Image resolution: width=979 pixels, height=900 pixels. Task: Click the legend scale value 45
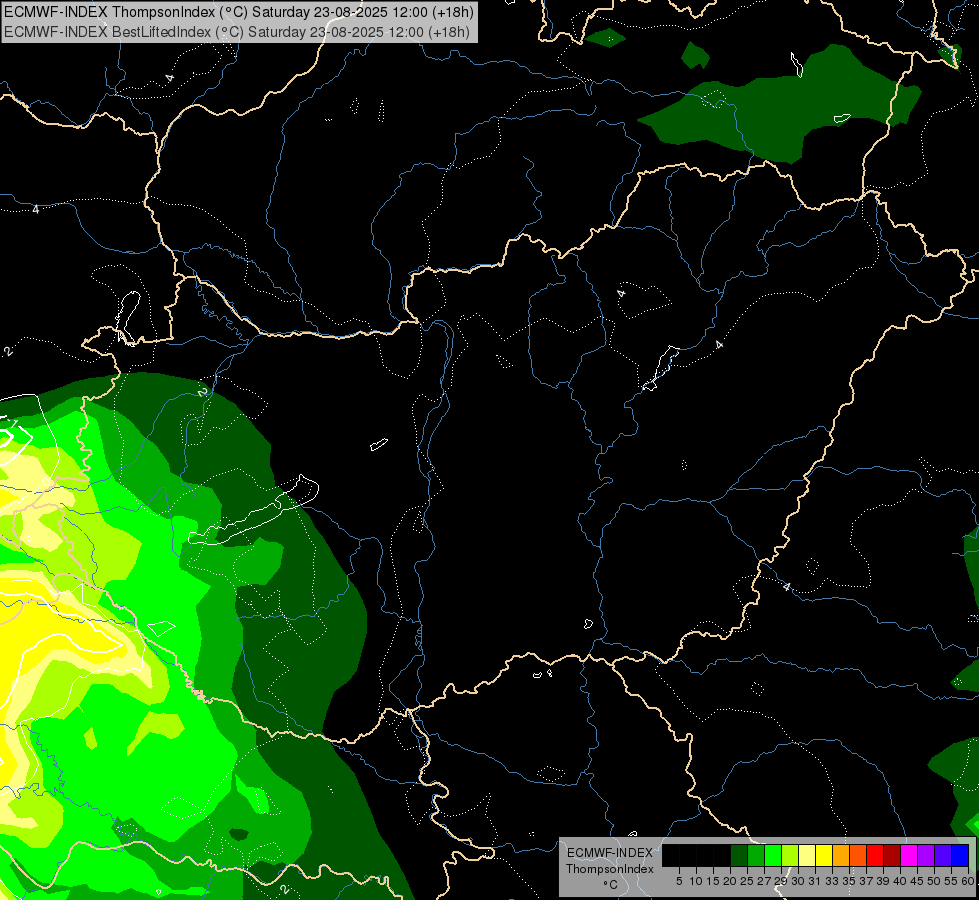click(x=917, y=881)
